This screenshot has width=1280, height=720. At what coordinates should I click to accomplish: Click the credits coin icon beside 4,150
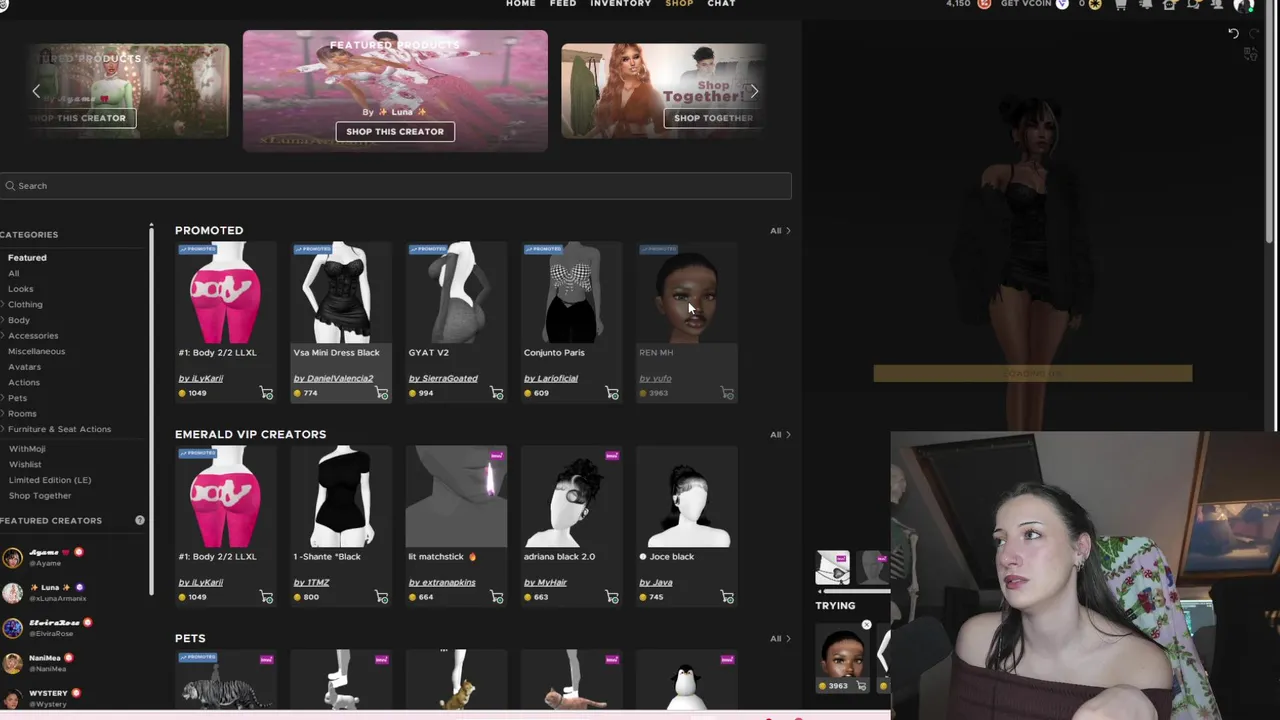(985, 4)
